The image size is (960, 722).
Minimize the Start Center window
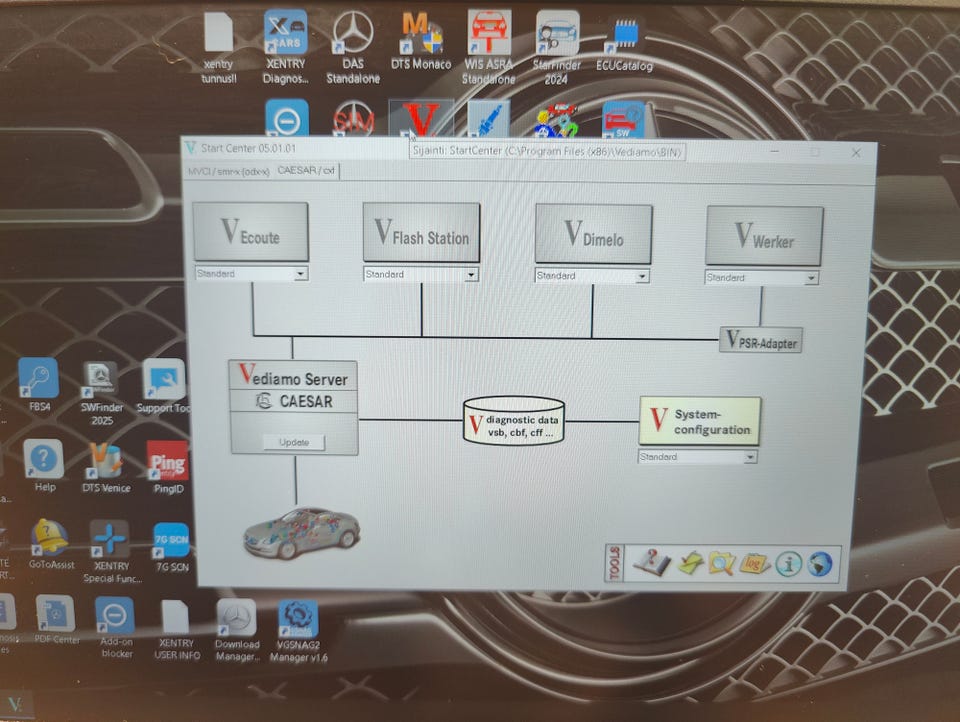pos(774,151)
